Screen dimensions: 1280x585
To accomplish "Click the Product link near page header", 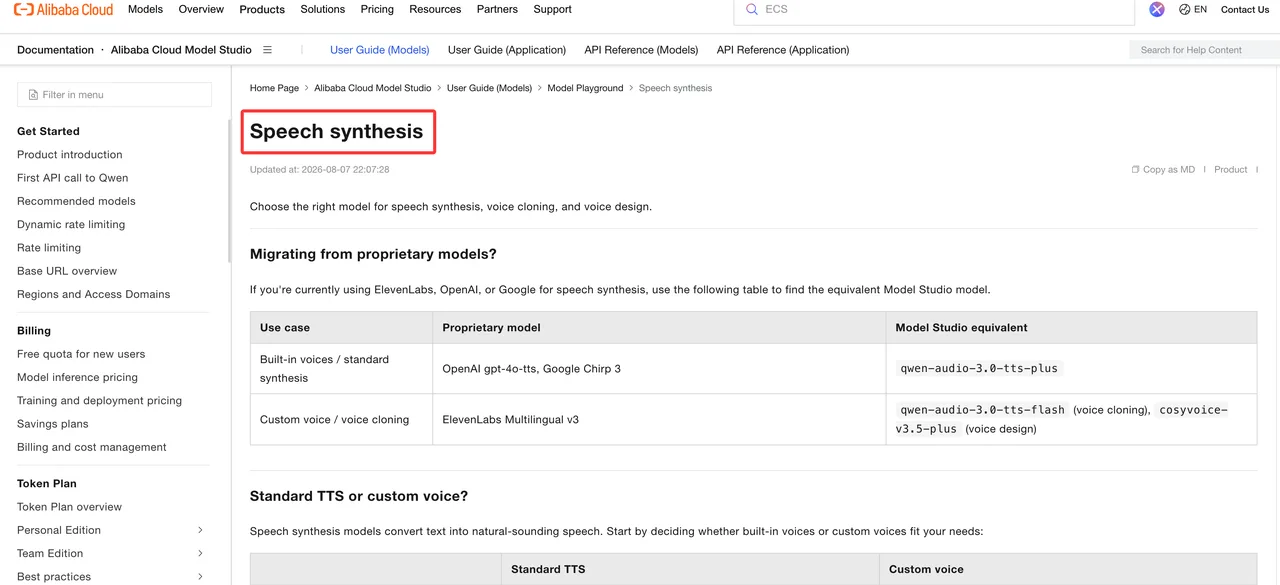I will 1230,170.
